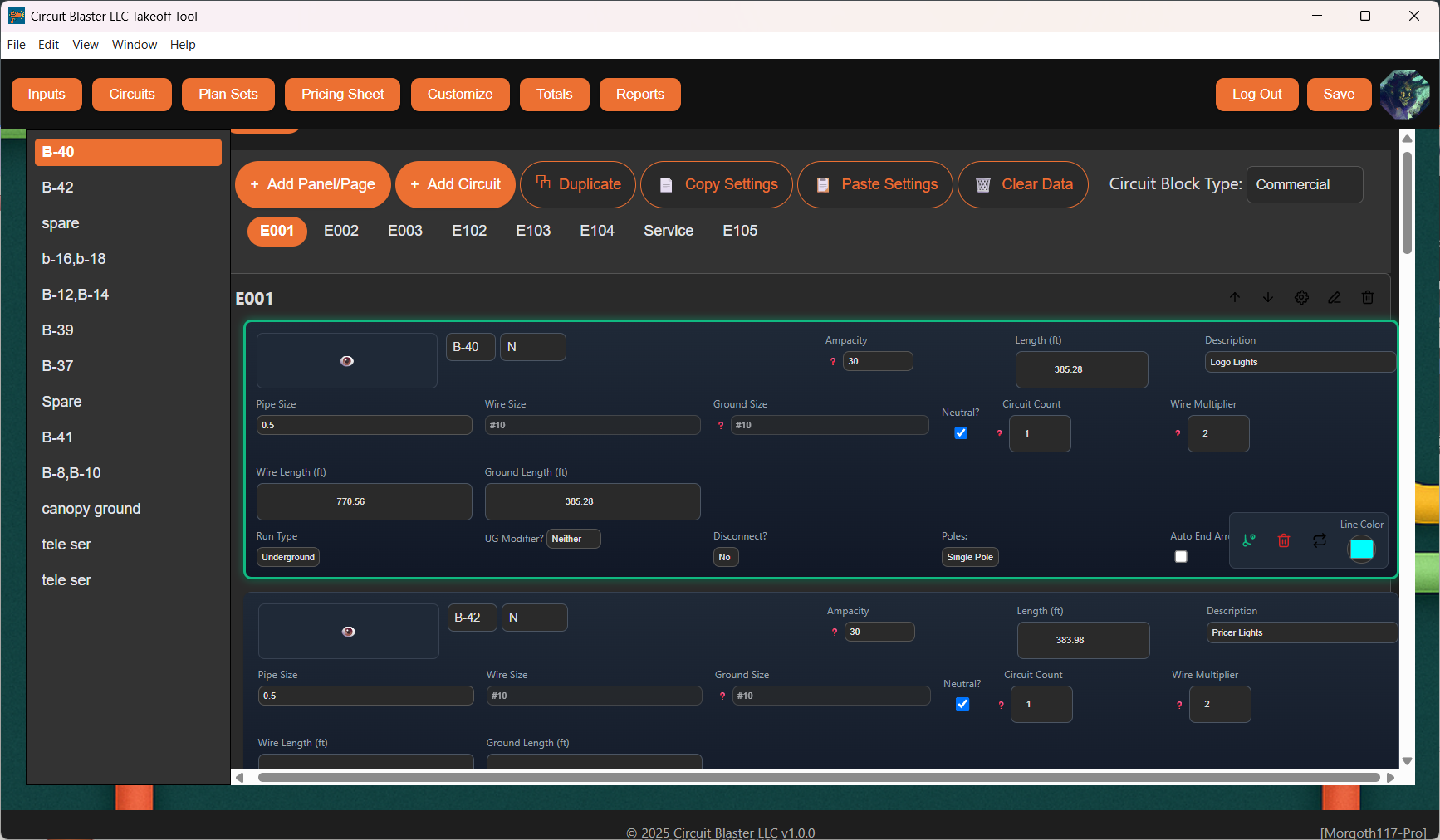Image resolution: width=1440 pixels, height=840 pixels.
Task: Uncheck Neutral checkbox for B-40 circuit
Action: (961, 432)
